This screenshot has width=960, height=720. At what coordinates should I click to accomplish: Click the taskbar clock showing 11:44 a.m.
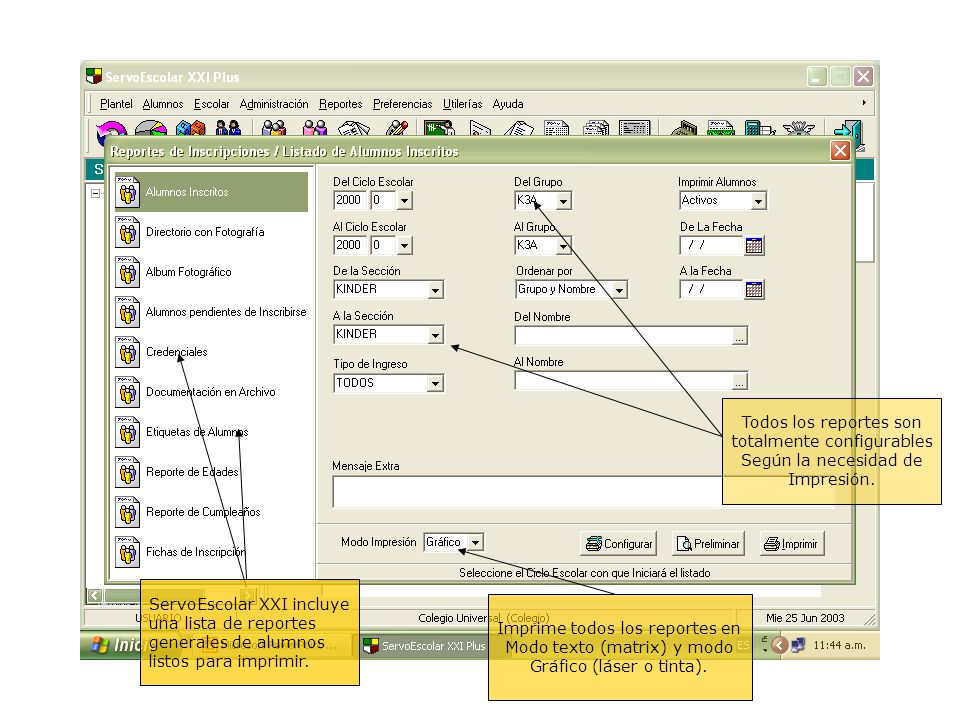pyautogui.click(x=839, y=645)
